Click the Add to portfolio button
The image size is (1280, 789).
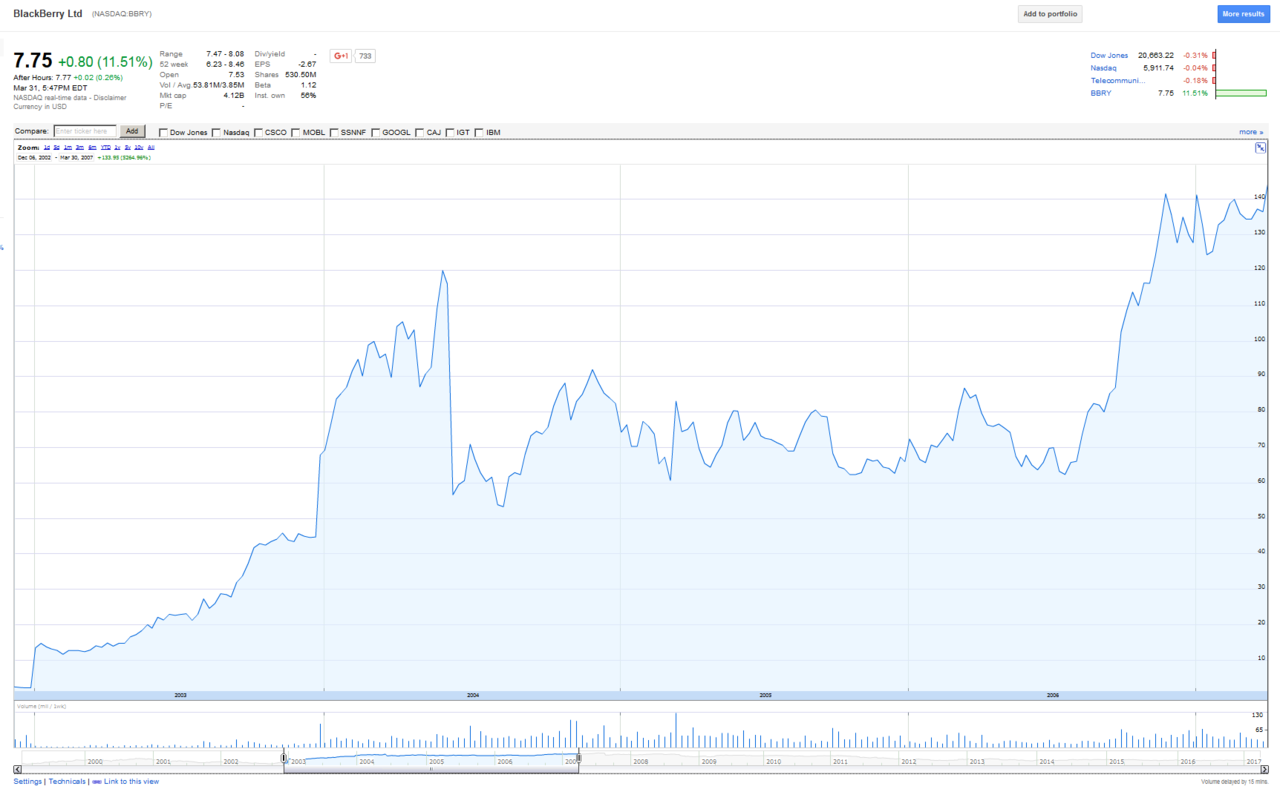pyautogui.click(x=1050, y=14)
